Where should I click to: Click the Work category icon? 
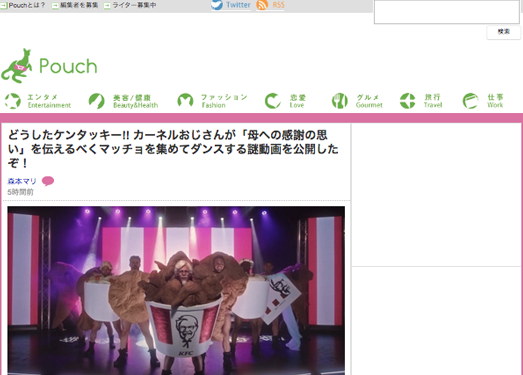click(x=471, y=101)
